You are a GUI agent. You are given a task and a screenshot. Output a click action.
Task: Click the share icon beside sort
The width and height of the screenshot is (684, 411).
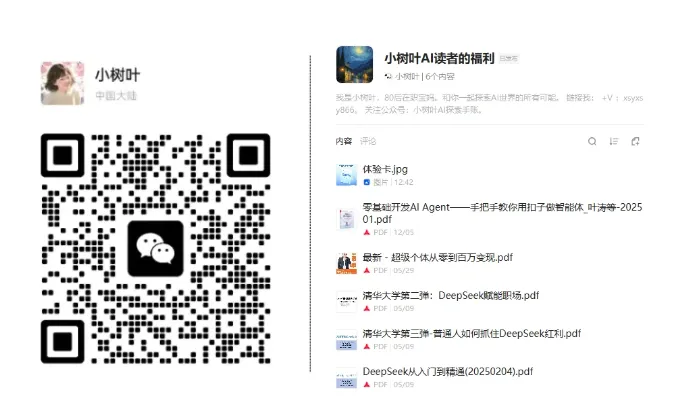pos(635,141)
